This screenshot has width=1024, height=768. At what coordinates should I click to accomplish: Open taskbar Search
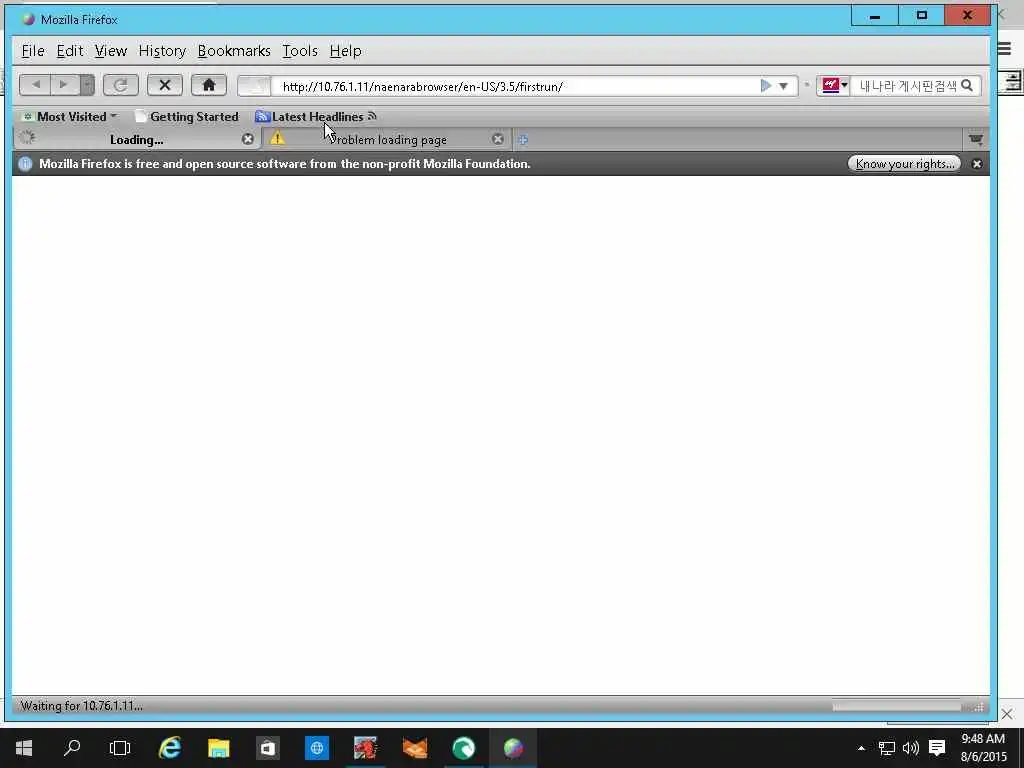tap(72, 748)
